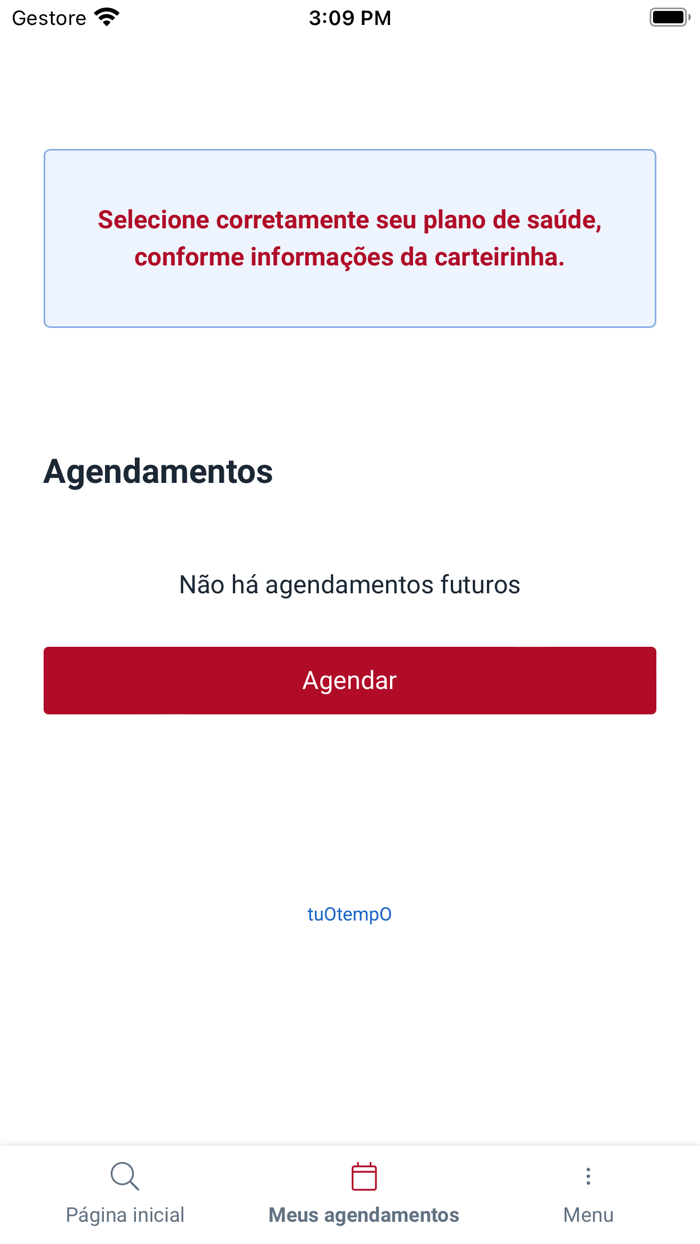Tap the red calendar icon for Meus agendamentos
Viewport: 700px width, 1244px height.
click(x=363, y=1176)
